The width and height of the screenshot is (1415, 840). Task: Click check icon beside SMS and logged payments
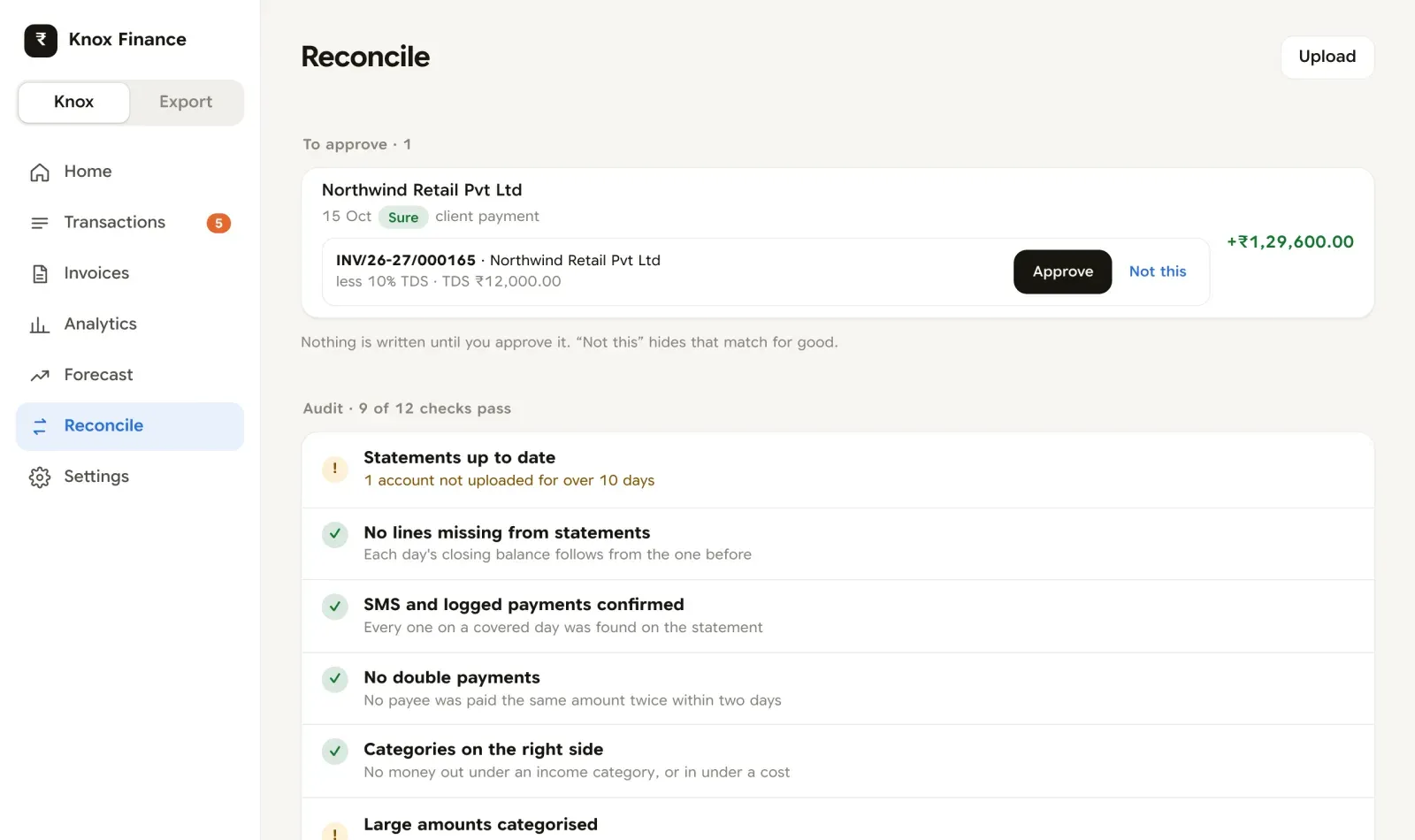[x=334, y=607]
